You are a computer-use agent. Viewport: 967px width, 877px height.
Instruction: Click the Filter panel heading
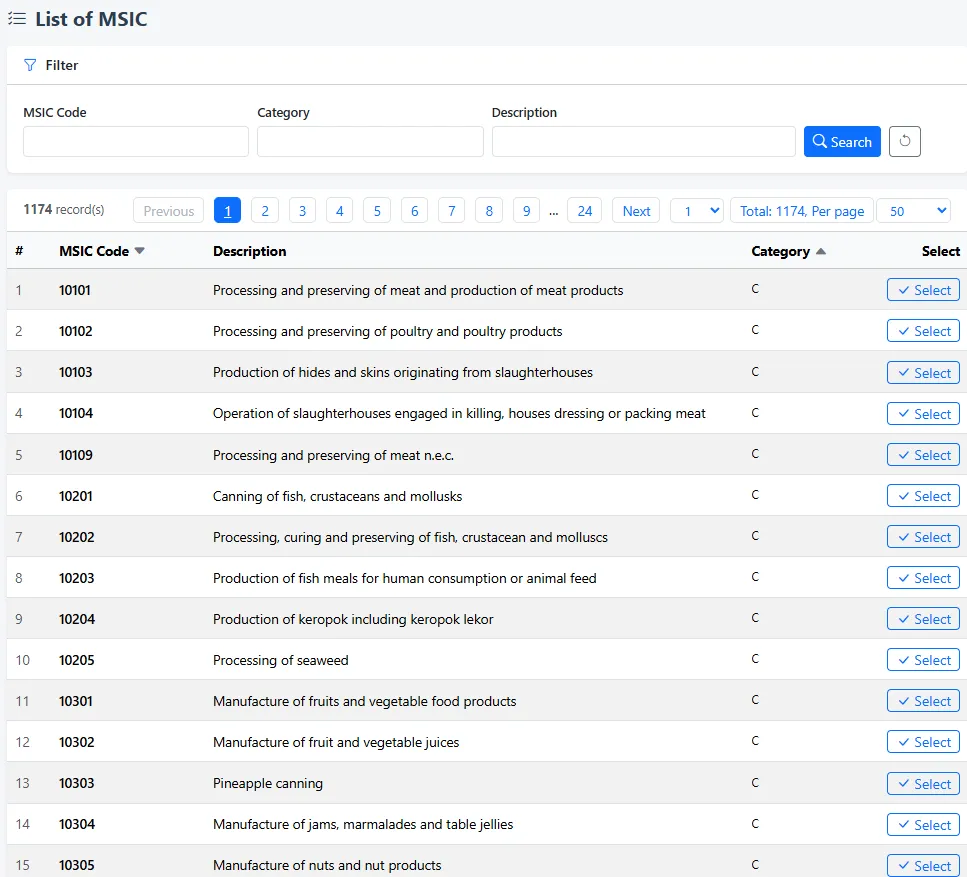pos(62,65)
